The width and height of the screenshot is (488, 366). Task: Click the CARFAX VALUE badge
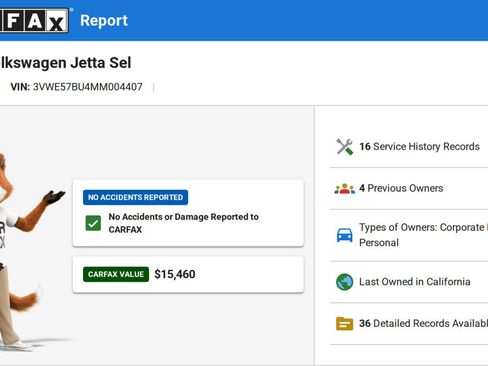pos(116,274)
